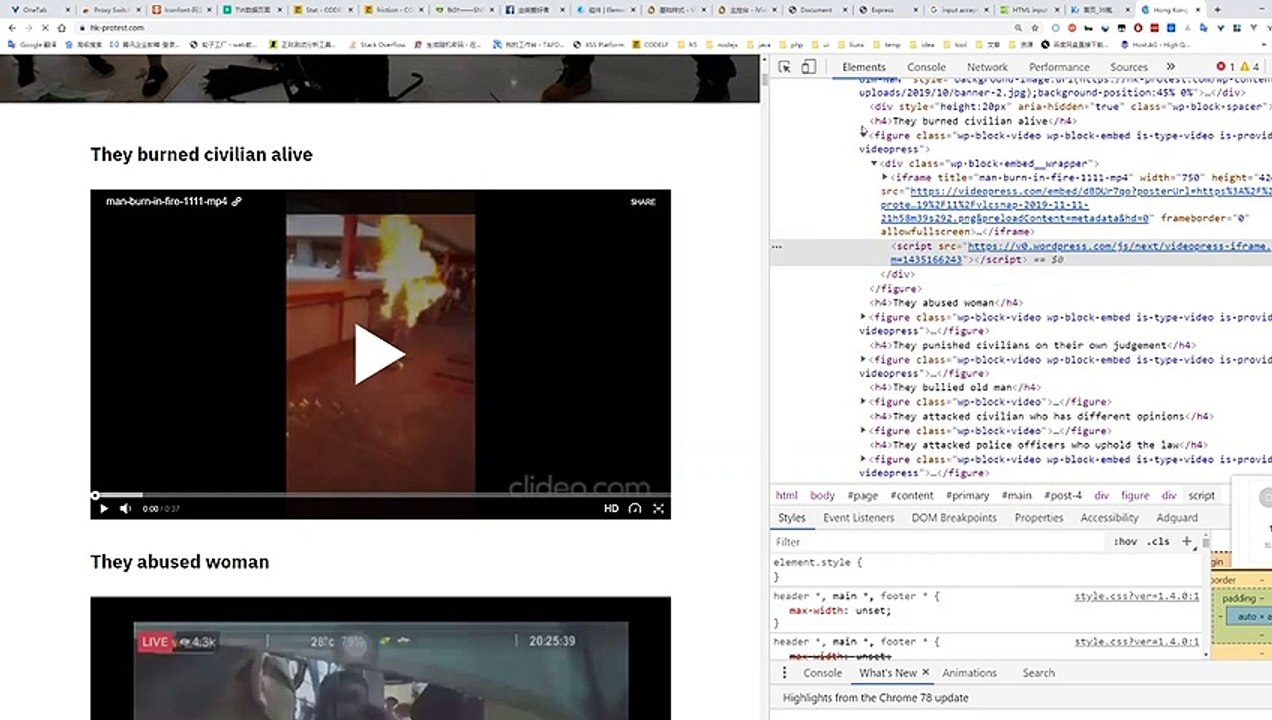Expand the figure node under burned civilian heading
Image resolution: width=1272 pixels, height=720 pixels.
click(x=864, y=133)
